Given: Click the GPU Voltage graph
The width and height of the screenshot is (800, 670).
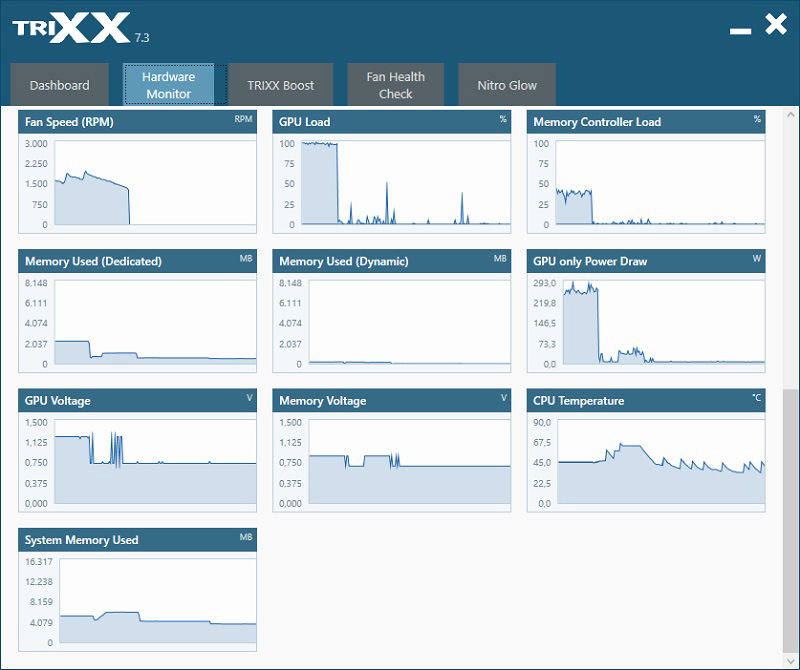Looking at the screenshot, I should pyautogui.click(x=155, y=461).
